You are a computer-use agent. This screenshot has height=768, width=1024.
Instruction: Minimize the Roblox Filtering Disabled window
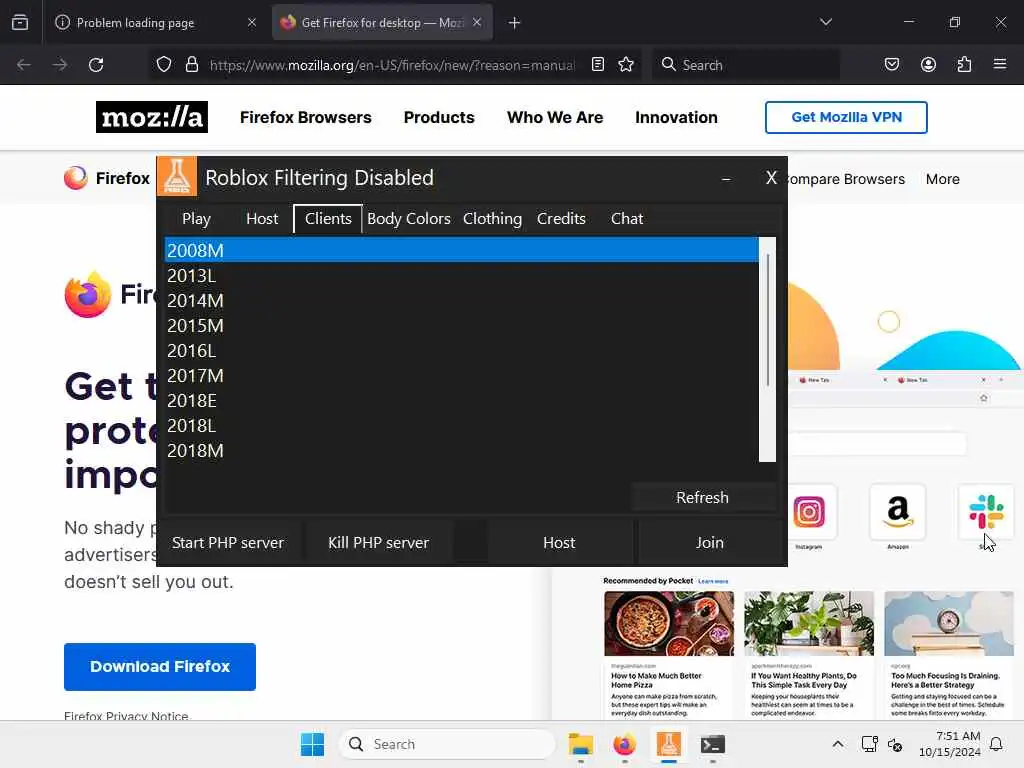[726, 178]
